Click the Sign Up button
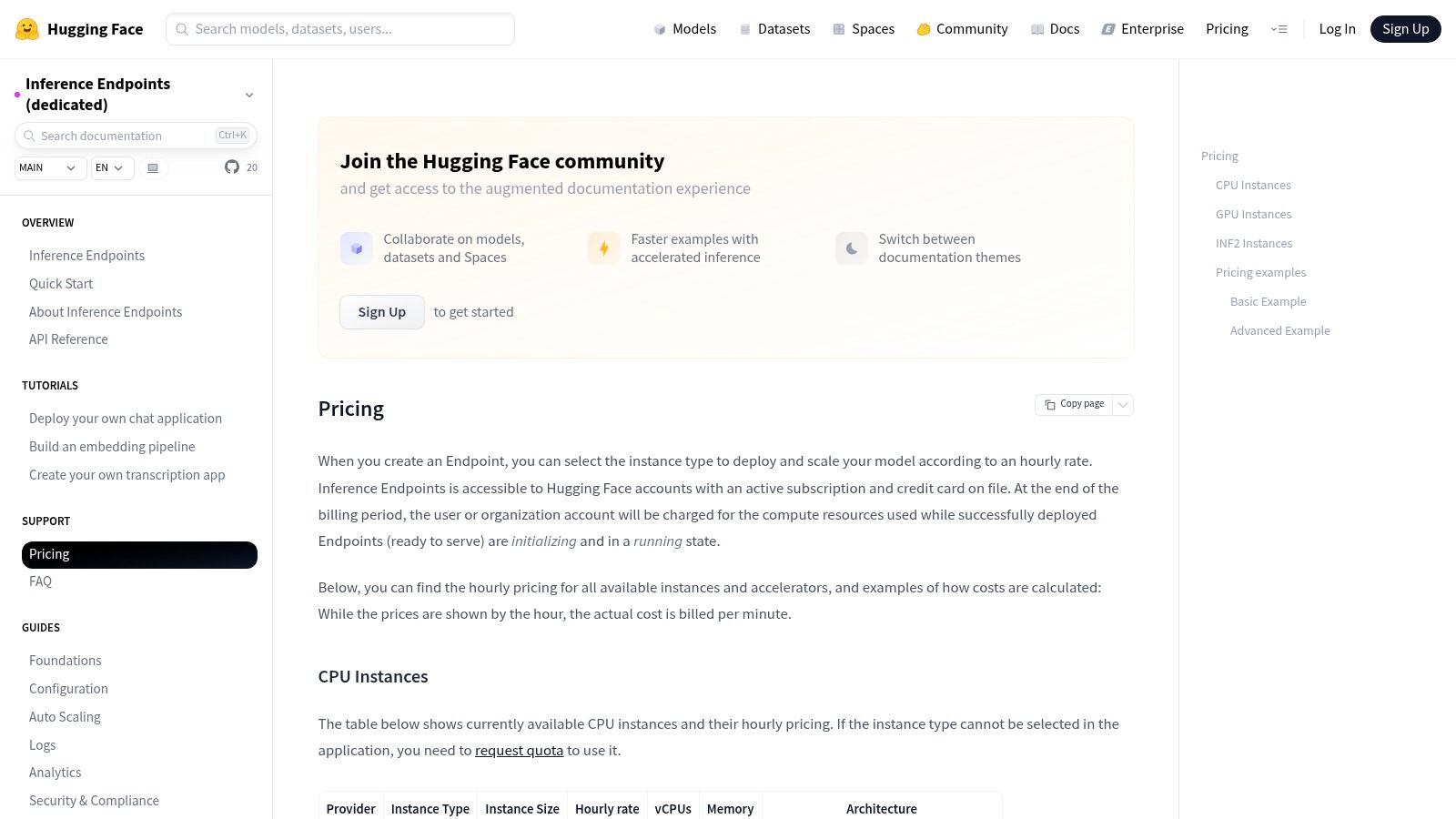1456x819 pixels. pos(1405,28)
